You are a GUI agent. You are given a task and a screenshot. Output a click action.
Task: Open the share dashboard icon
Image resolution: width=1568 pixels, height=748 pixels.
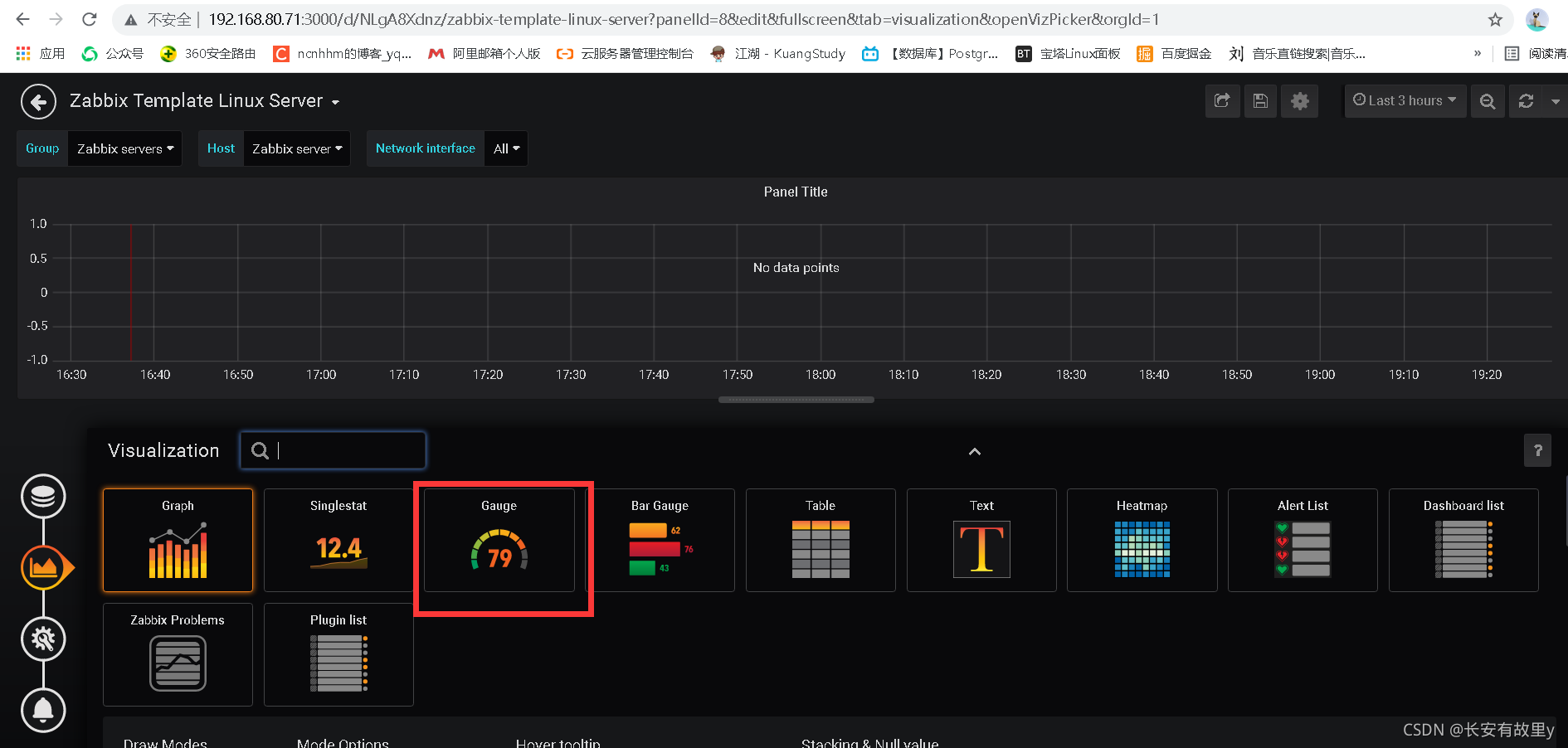1222,101
